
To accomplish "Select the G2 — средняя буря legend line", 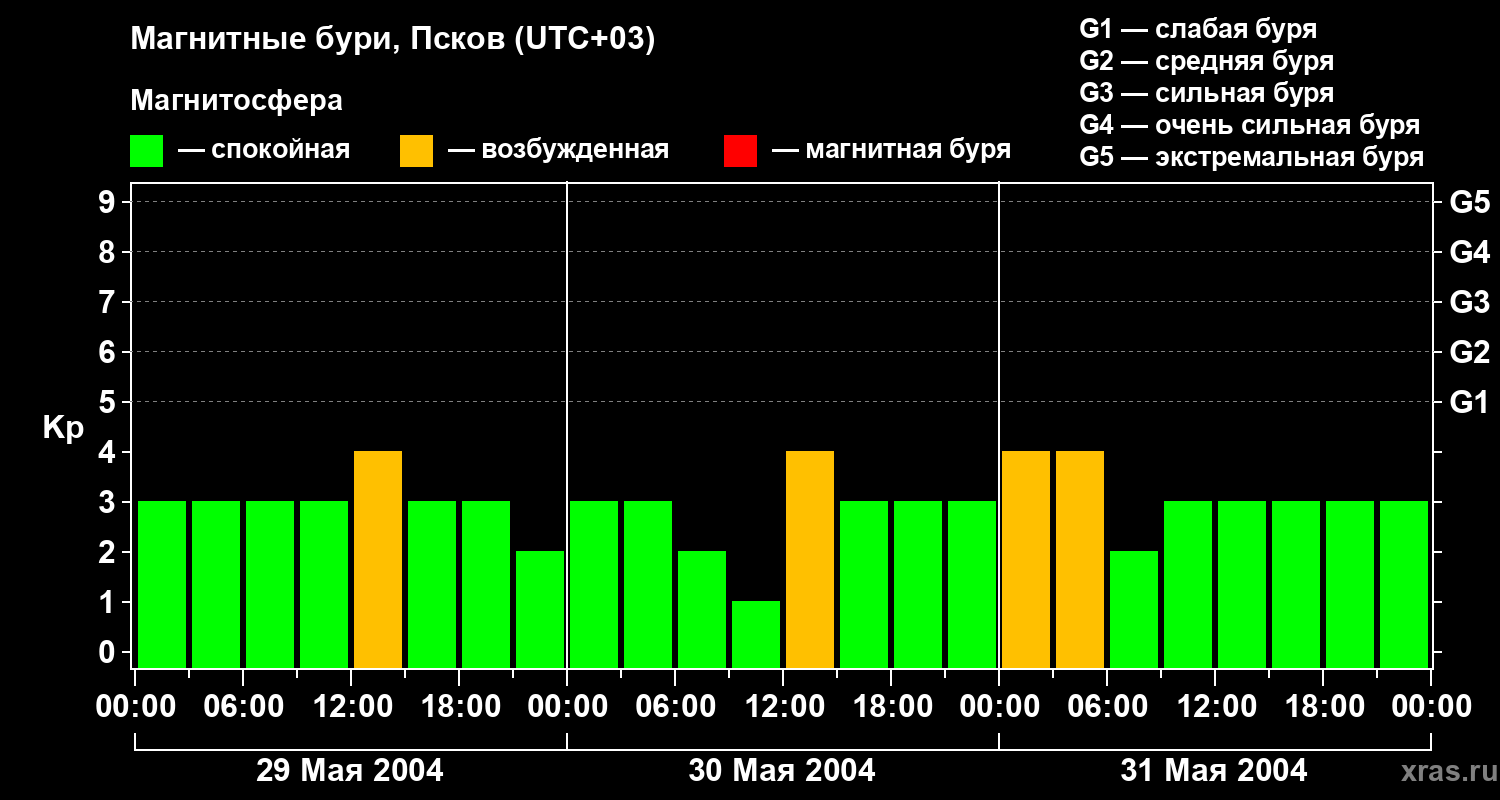I will point(1207,61).
